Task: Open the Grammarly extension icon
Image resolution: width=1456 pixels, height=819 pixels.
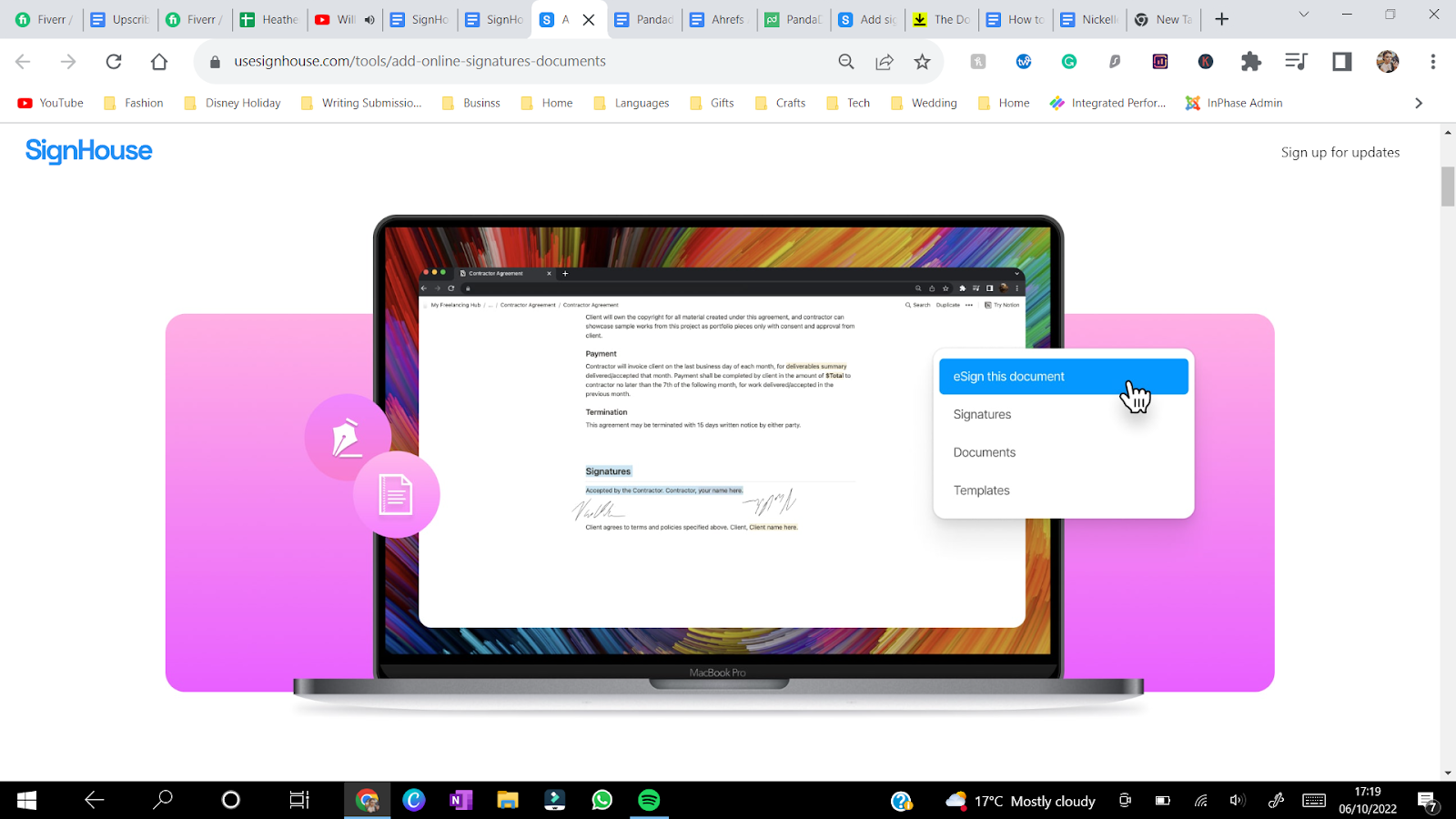Action: pos(1069,61)
